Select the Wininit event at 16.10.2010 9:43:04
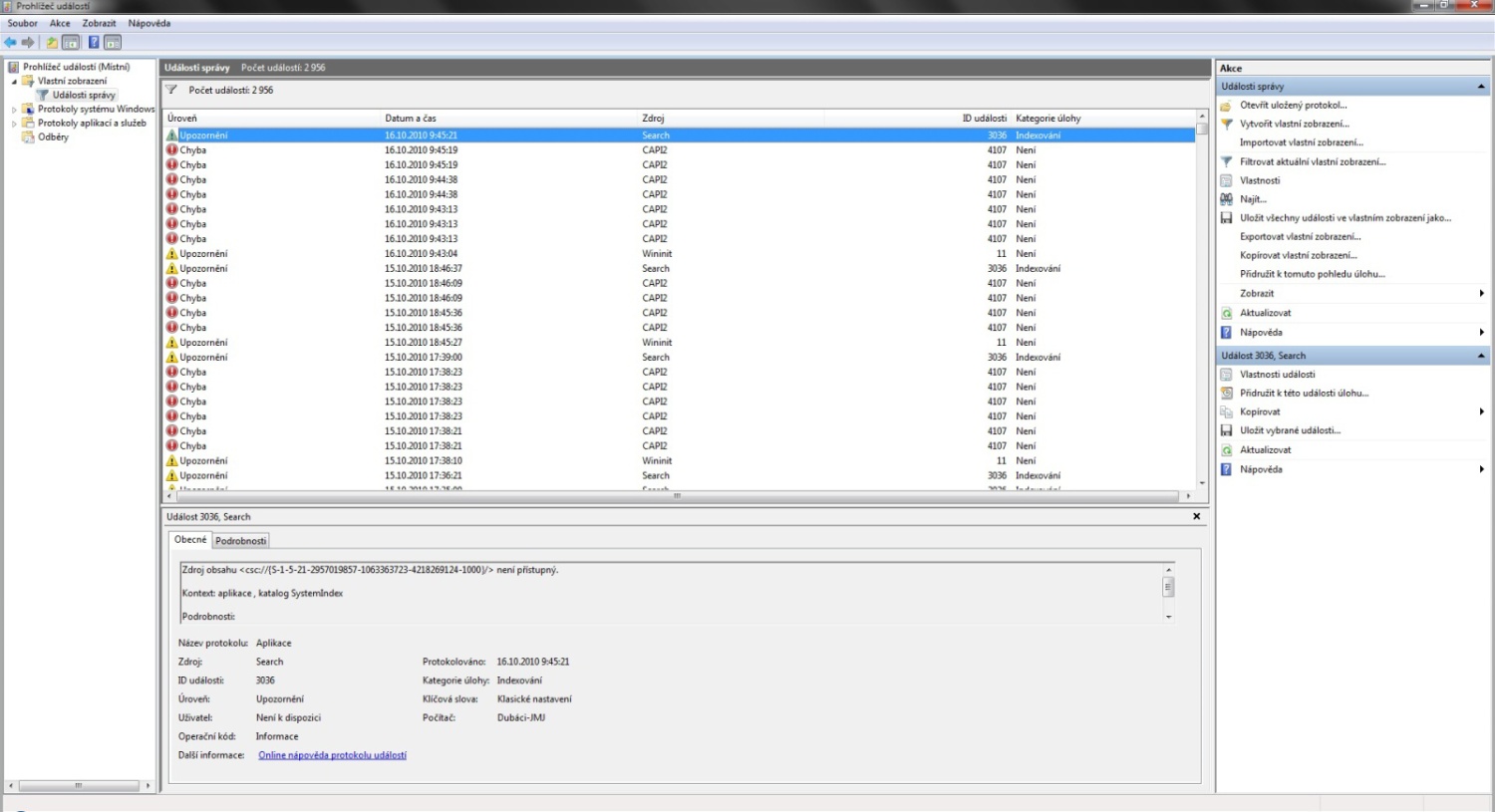This screenshot has height=812, width=1495. [x=679, y=254]
